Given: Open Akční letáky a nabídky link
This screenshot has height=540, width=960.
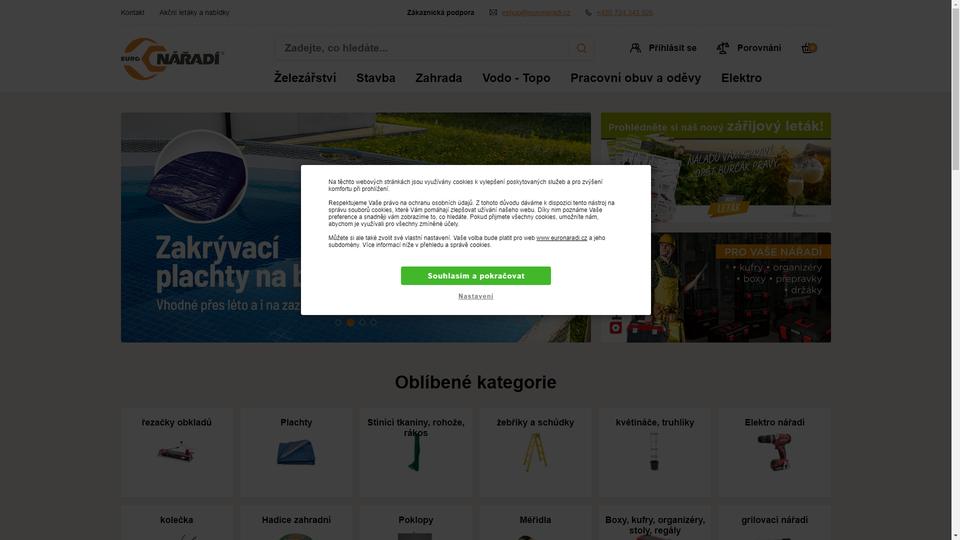Looking at the screenshot, I should pos(194,12).
